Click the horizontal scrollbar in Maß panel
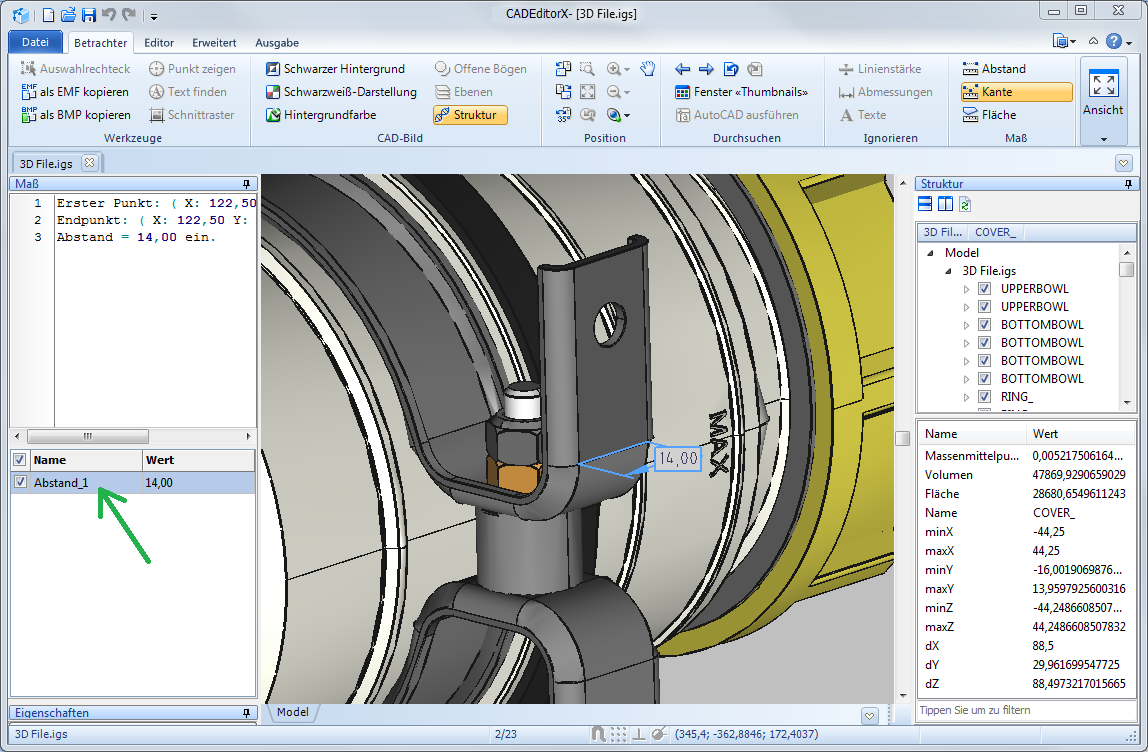The width and height of the screenshot is (1148, 752). tap(88, 437)
